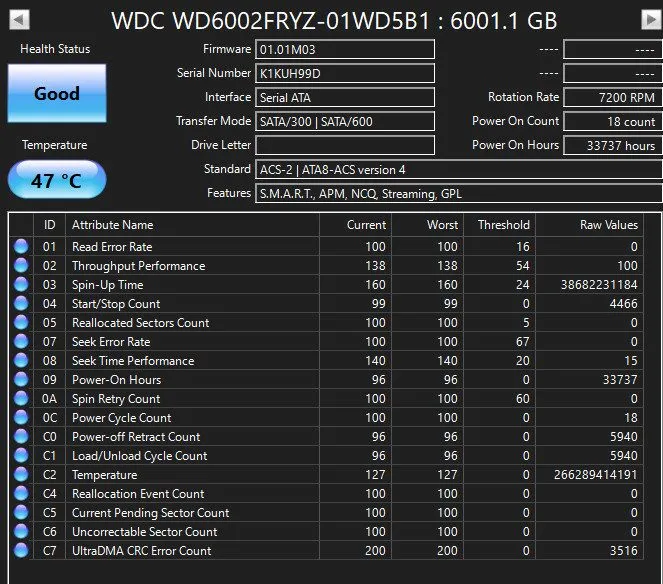Click the status orb for Uncorrectable Sector Count
663x584 pixels.
coord(21,532)
